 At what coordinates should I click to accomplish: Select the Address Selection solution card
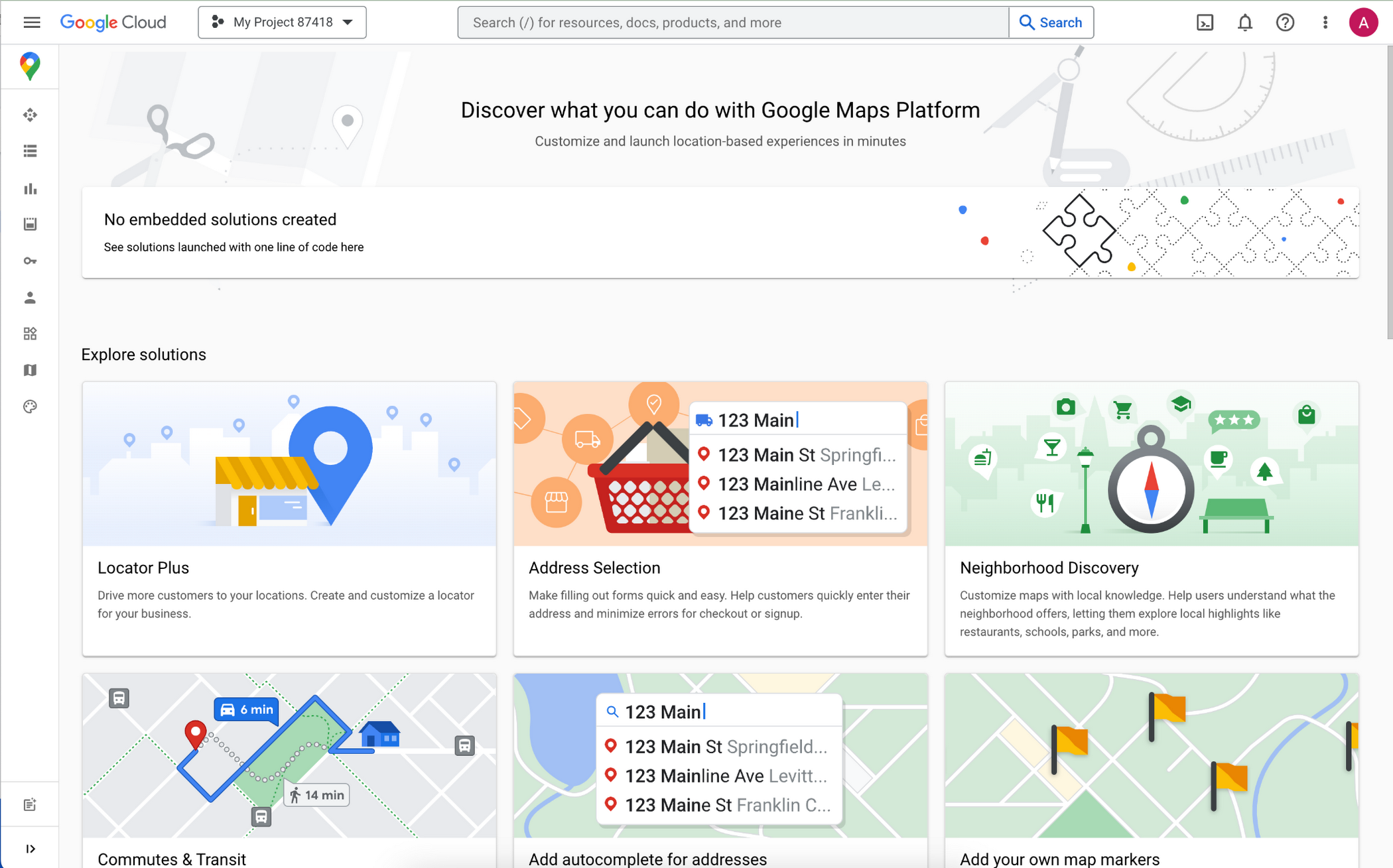(x=720, y=518)
